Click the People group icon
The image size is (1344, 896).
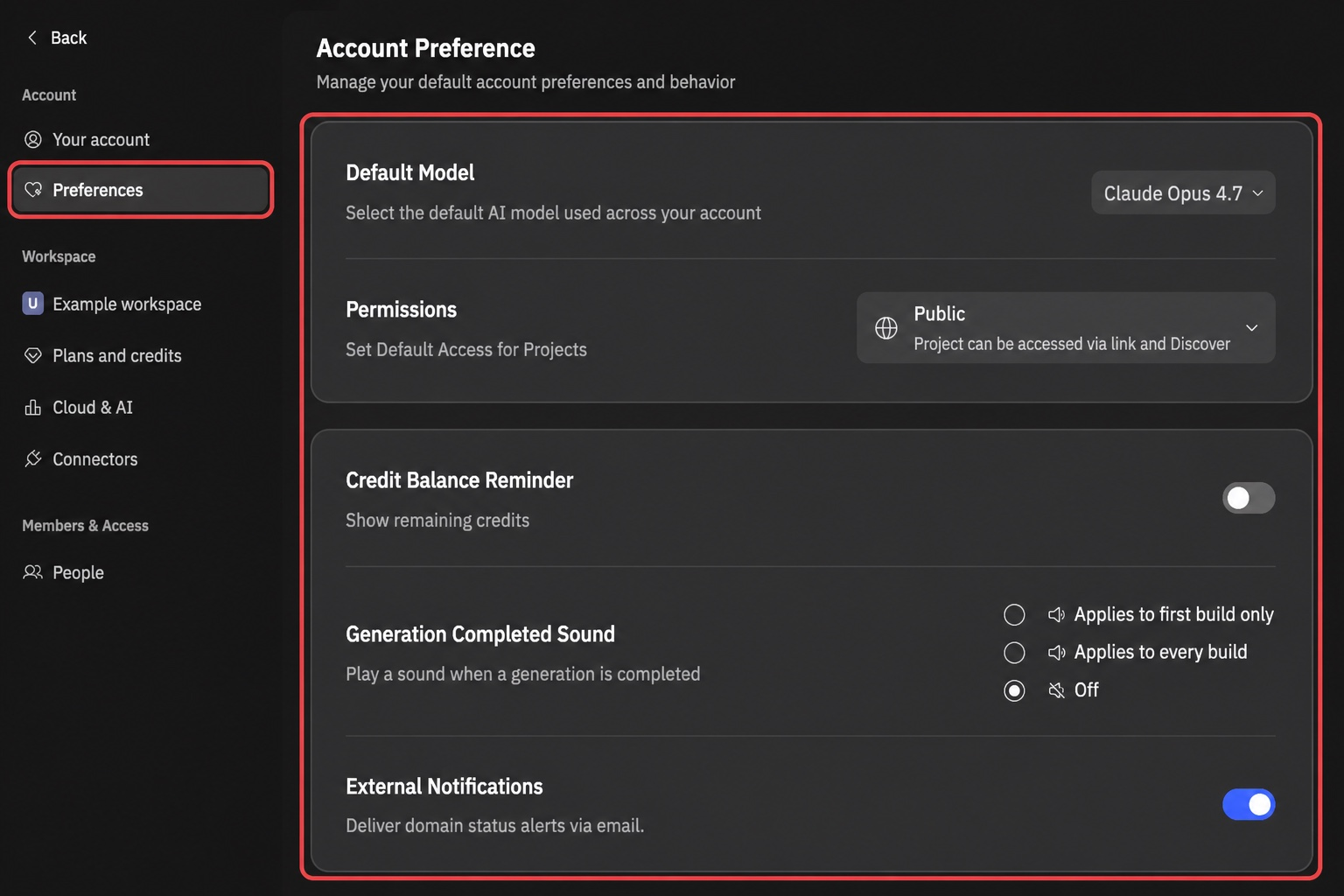[33, 572]
